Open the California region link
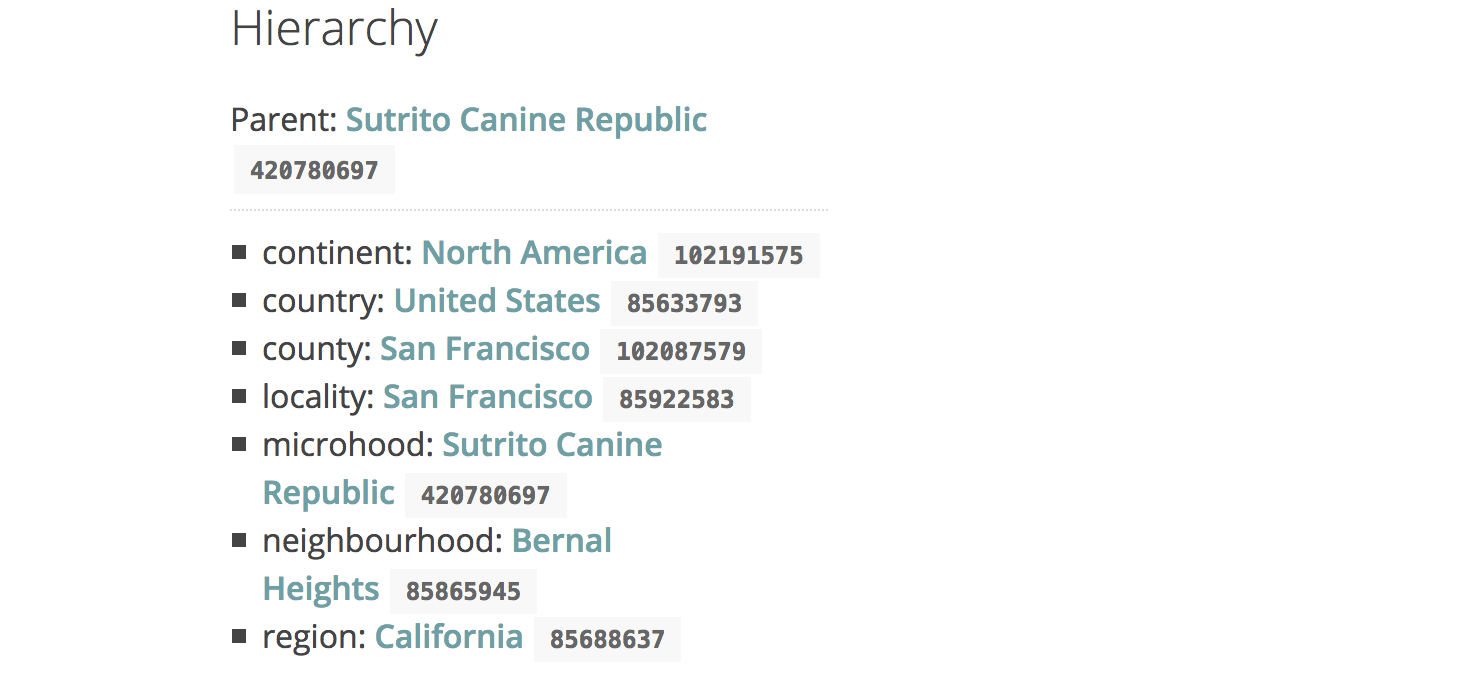This screenshot has height=682, width=1464. 449,637
